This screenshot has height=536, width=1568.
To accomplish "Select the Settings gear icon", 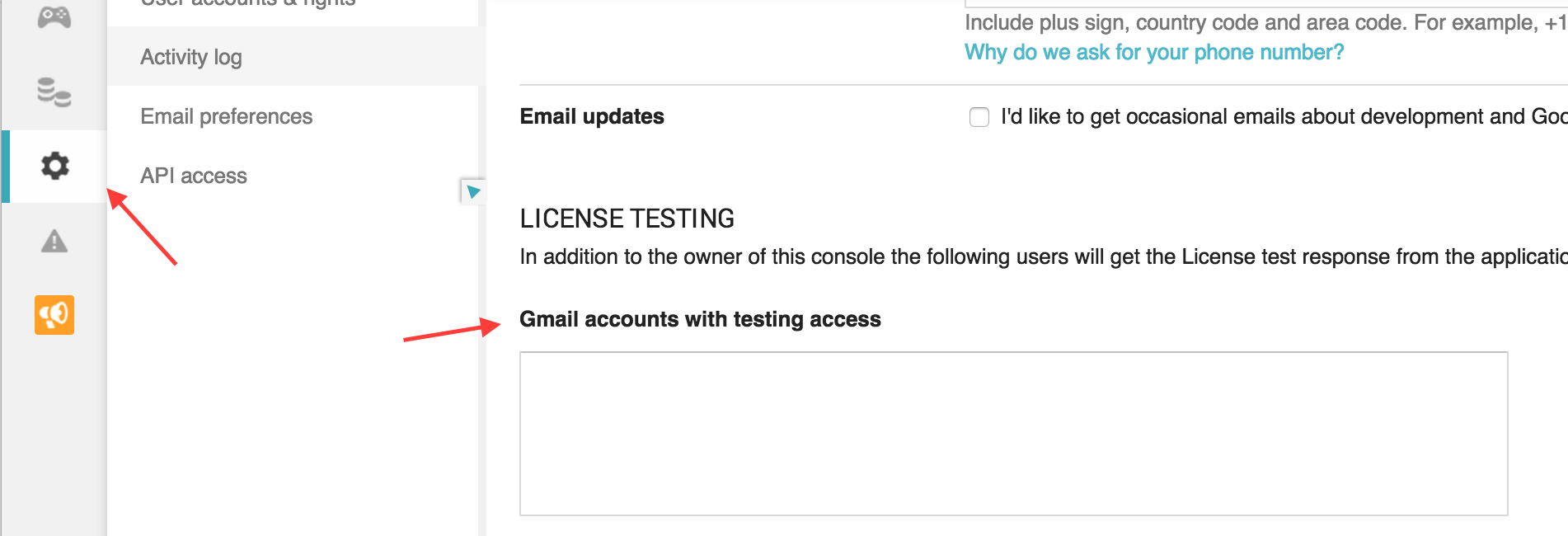I will click(55, 166).
